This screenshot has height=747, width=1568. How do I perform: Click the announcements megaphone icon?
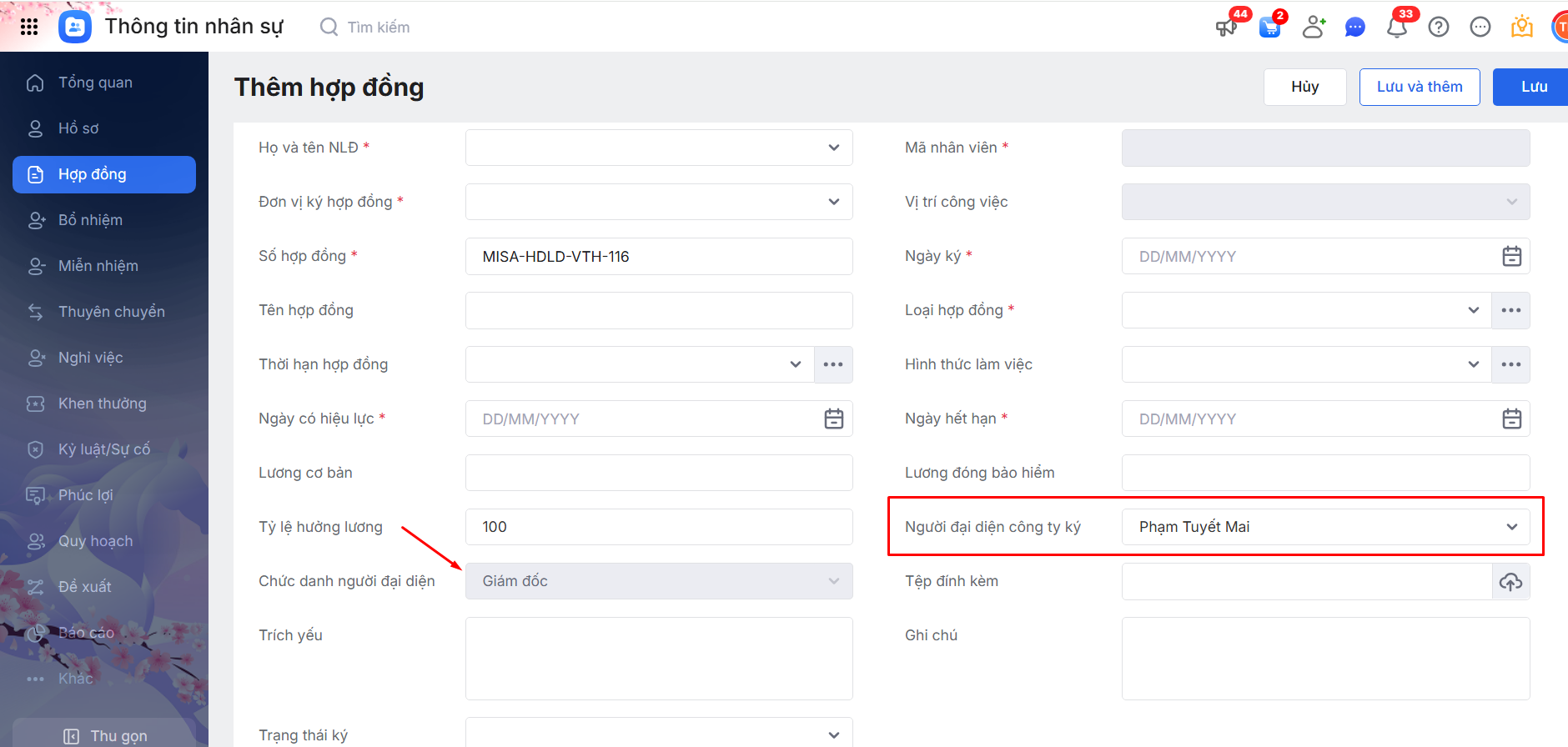click(1226, 28)
